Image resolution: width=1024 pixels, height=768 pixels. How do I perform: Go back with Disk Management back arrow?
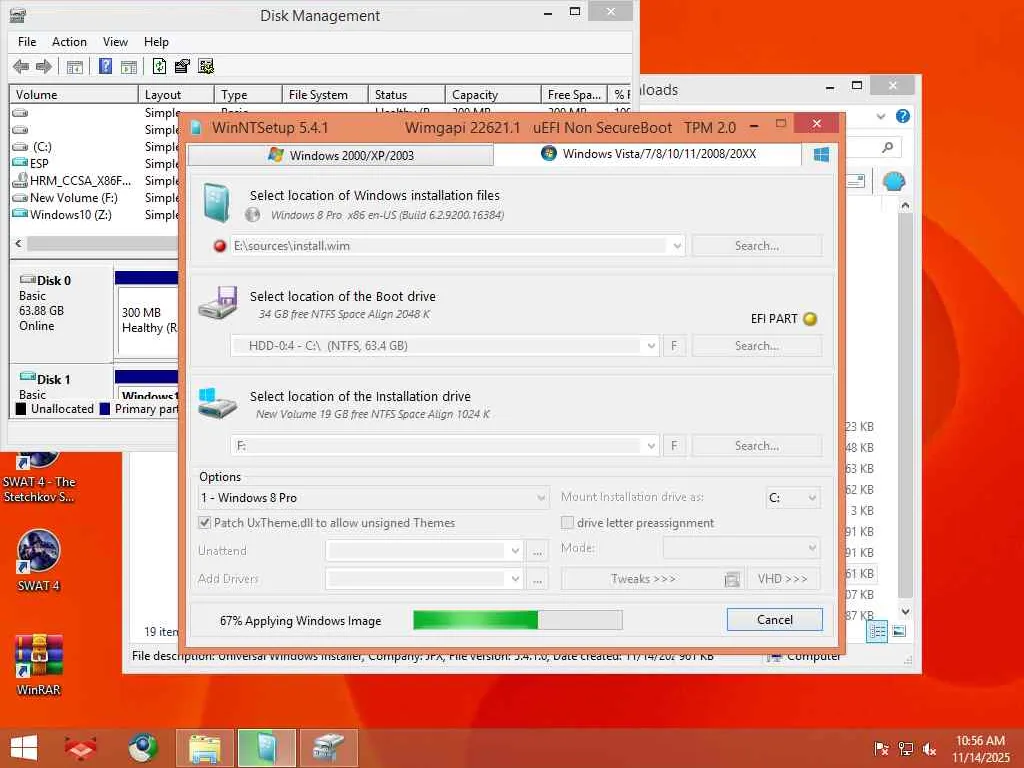21,66
